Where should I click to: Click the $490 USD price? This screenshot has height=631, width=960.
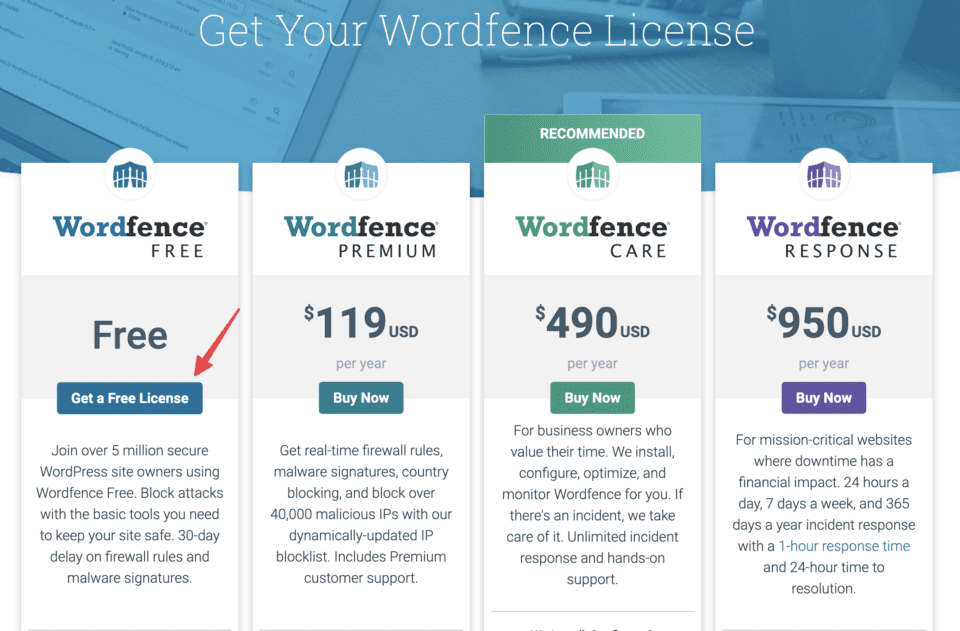pos(592,324)
